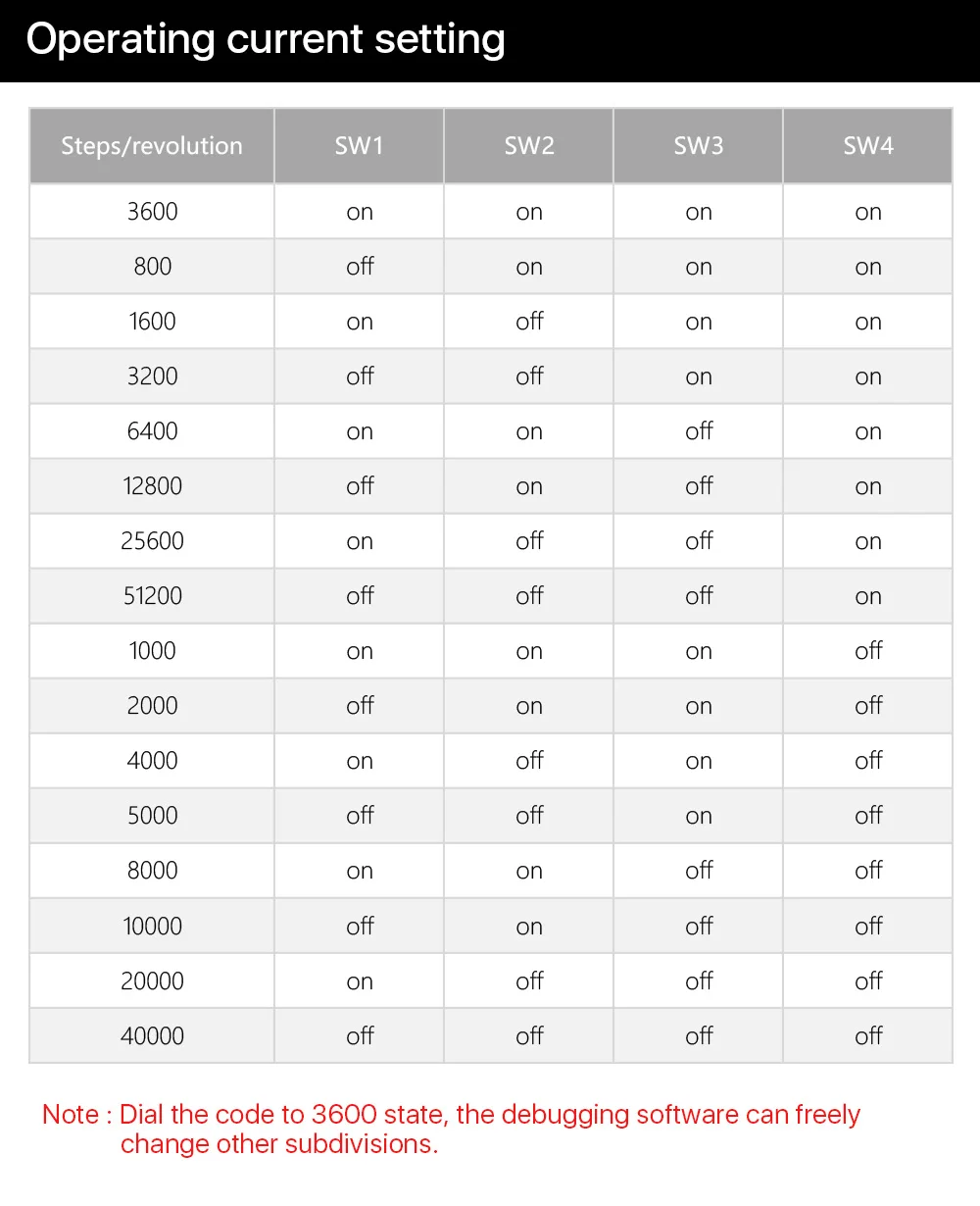
Task: Select the SW1 column header
Action: coord(360,146)
